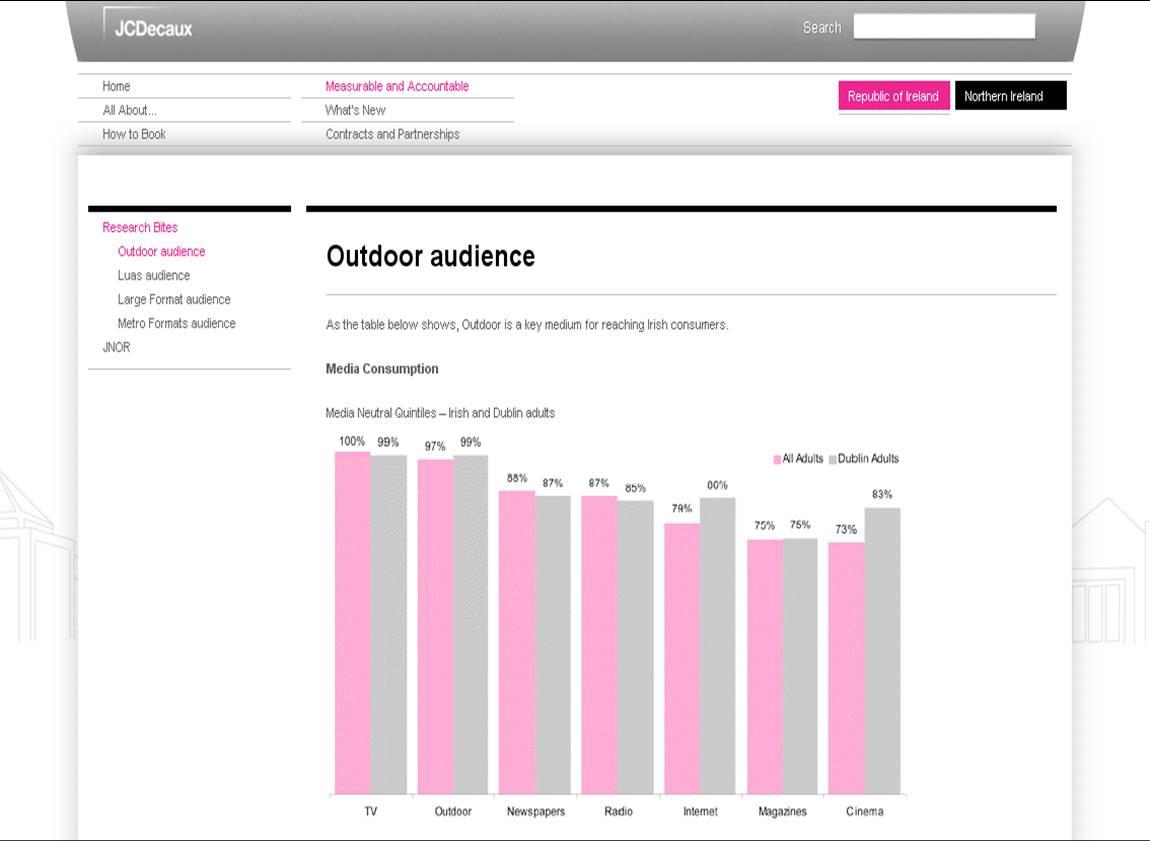Click the JCDecaux logo
The image size is (1150, 841).
coord(147,27)
